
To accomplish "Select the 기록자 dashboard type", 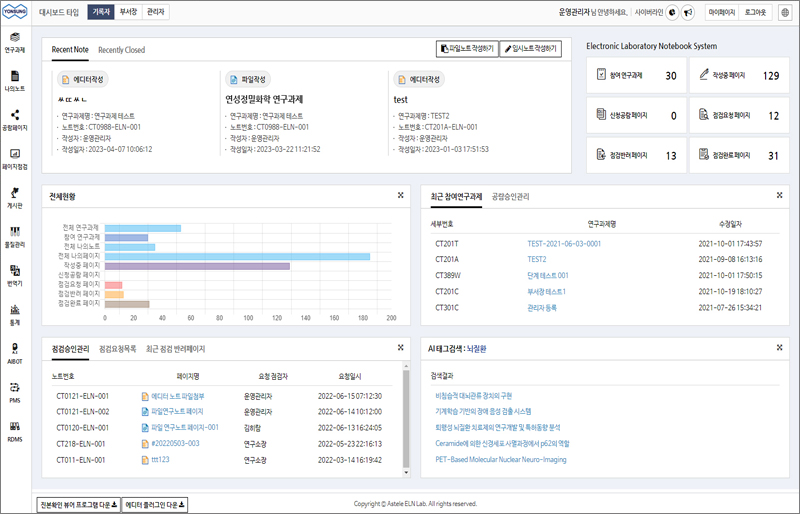I will click(x=100, y=12).
